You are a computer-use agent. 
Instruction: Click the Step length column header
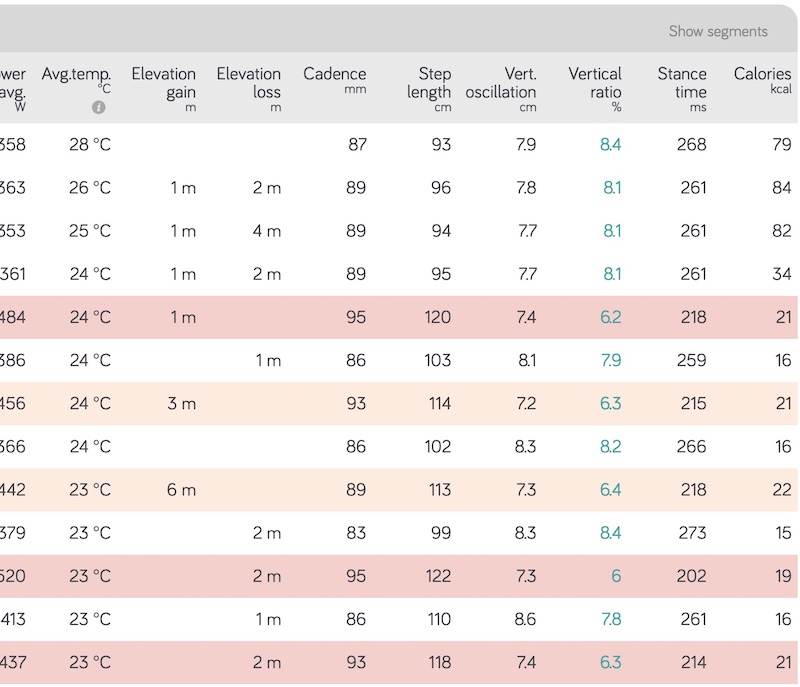point(429,83)
